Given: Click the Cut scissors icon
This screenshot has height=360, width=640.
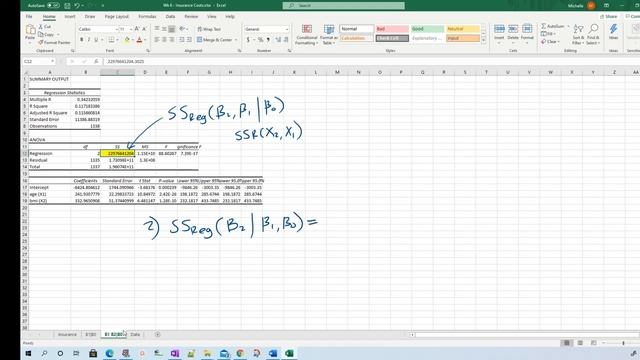Looking at the screenshot, I should [x=40, y=27].
